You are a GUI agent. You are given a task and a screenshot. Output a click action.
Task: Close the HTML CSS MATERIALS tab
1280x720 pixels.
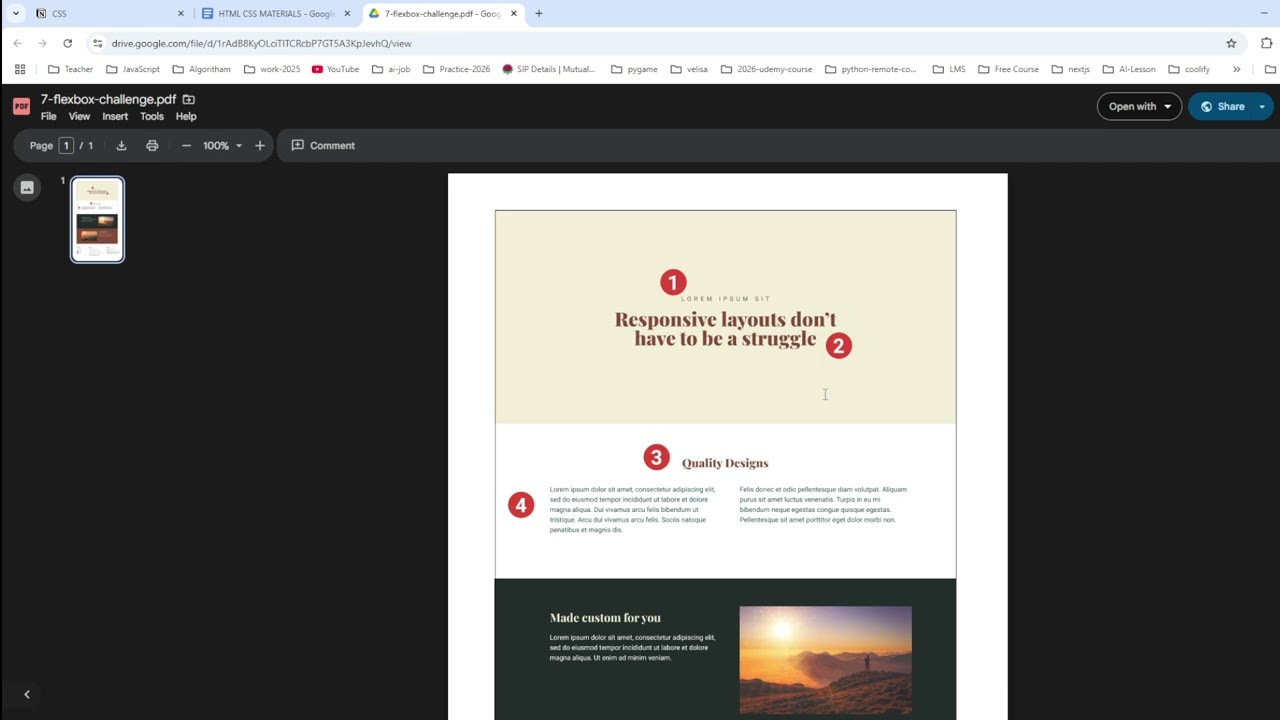[x=347, y=13]
